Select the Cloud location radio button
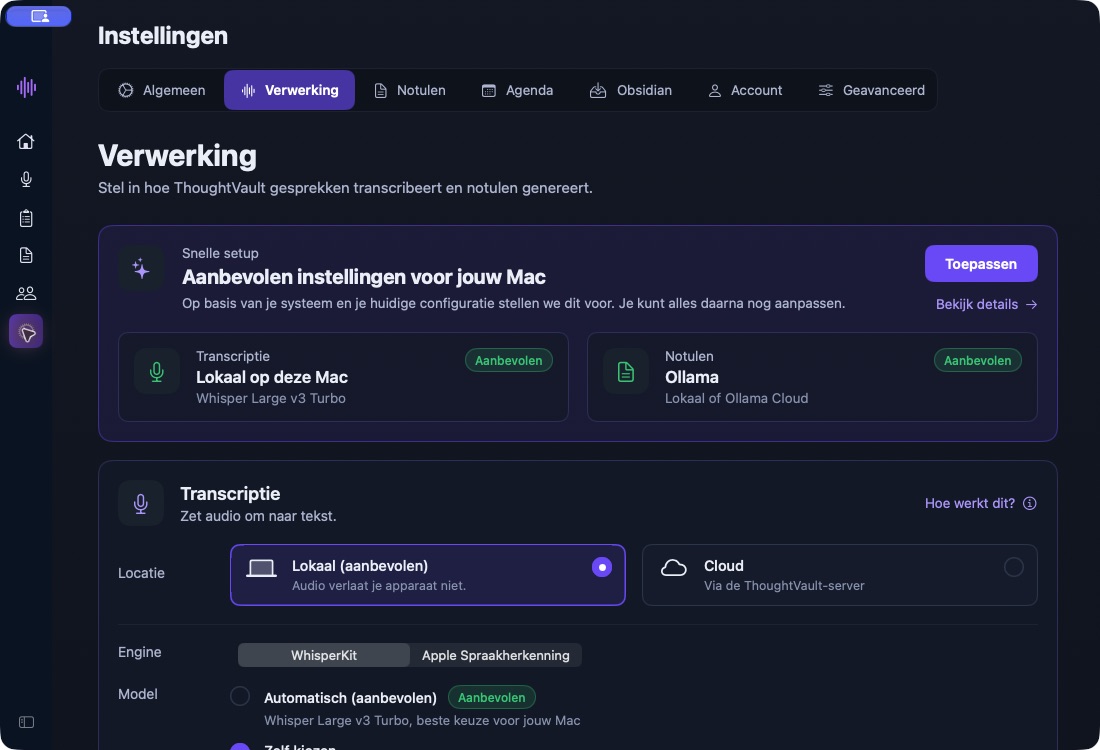The height and width of the screenshot is (750, 1100). [x=1014, y=567]
